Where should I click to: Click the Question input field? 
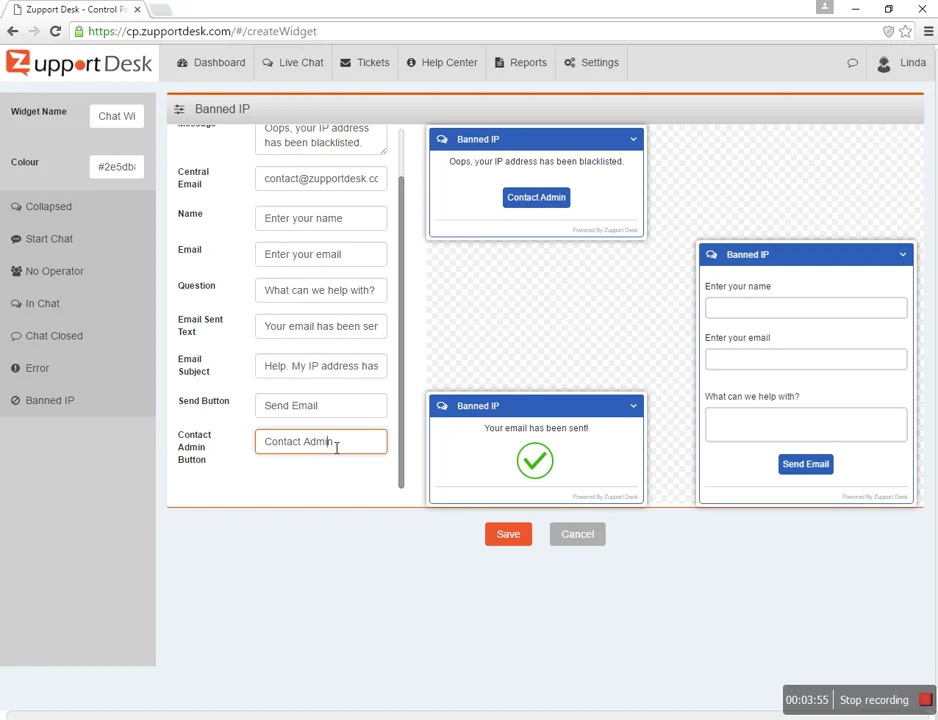[x=321, y=290]
